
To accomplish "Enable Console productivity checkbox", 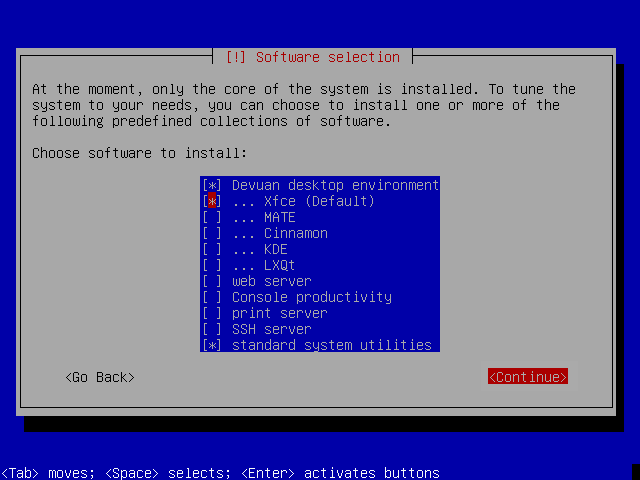I will point(212,297).
